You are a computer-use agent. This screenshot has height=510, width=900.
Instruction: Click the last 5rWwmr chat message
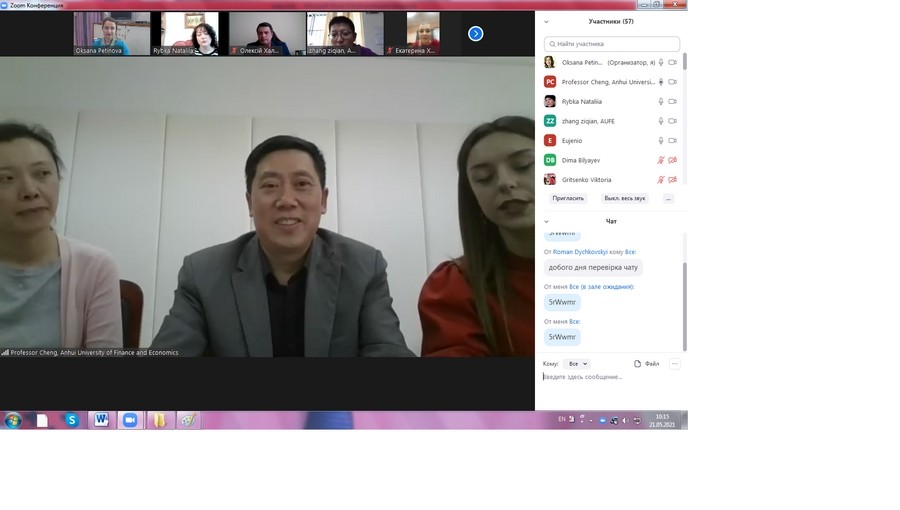[x=562, y=337]
